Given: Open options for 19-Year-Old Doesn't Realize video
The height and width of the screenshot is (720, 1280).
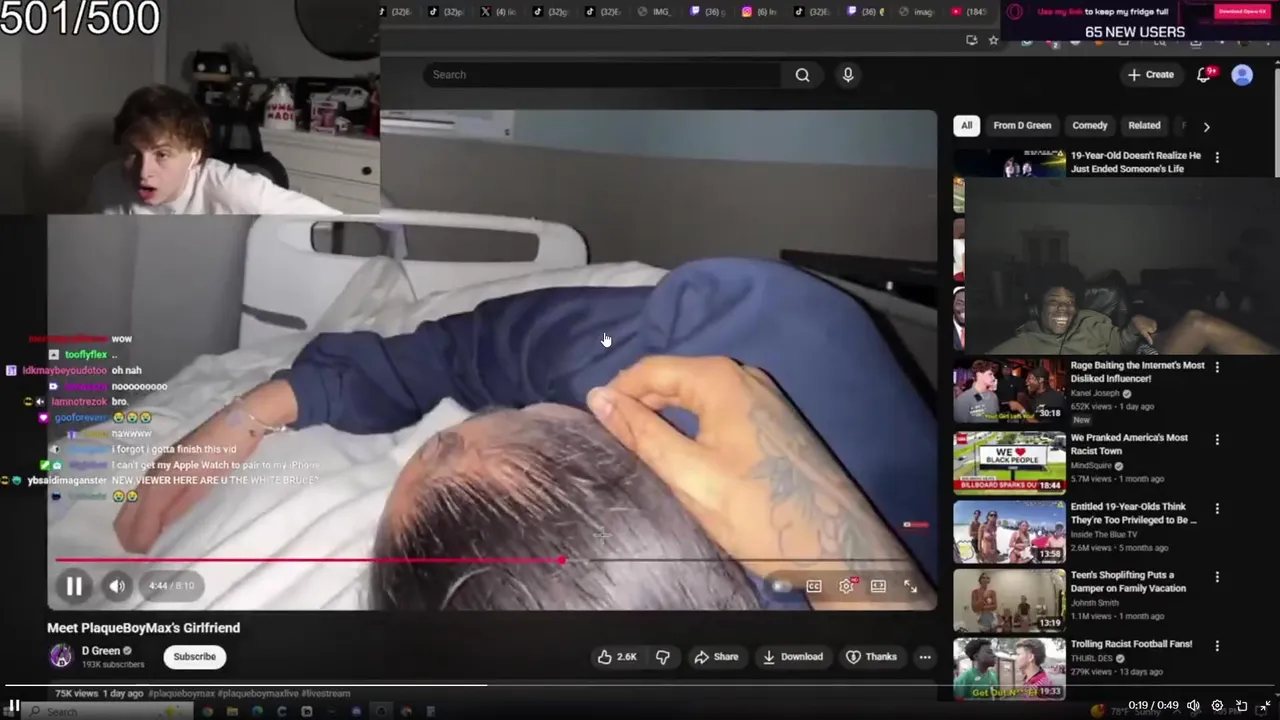Looking at the screenshot, I should tap(1217, 158).
